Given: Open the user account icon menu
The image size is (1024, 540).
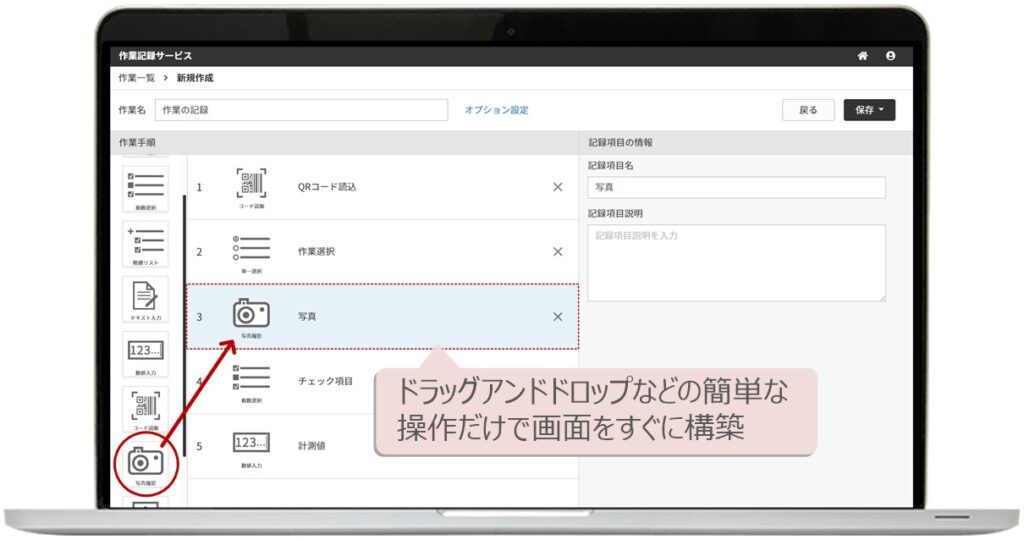Looking at the screenshot, I should tap(890, 56).
